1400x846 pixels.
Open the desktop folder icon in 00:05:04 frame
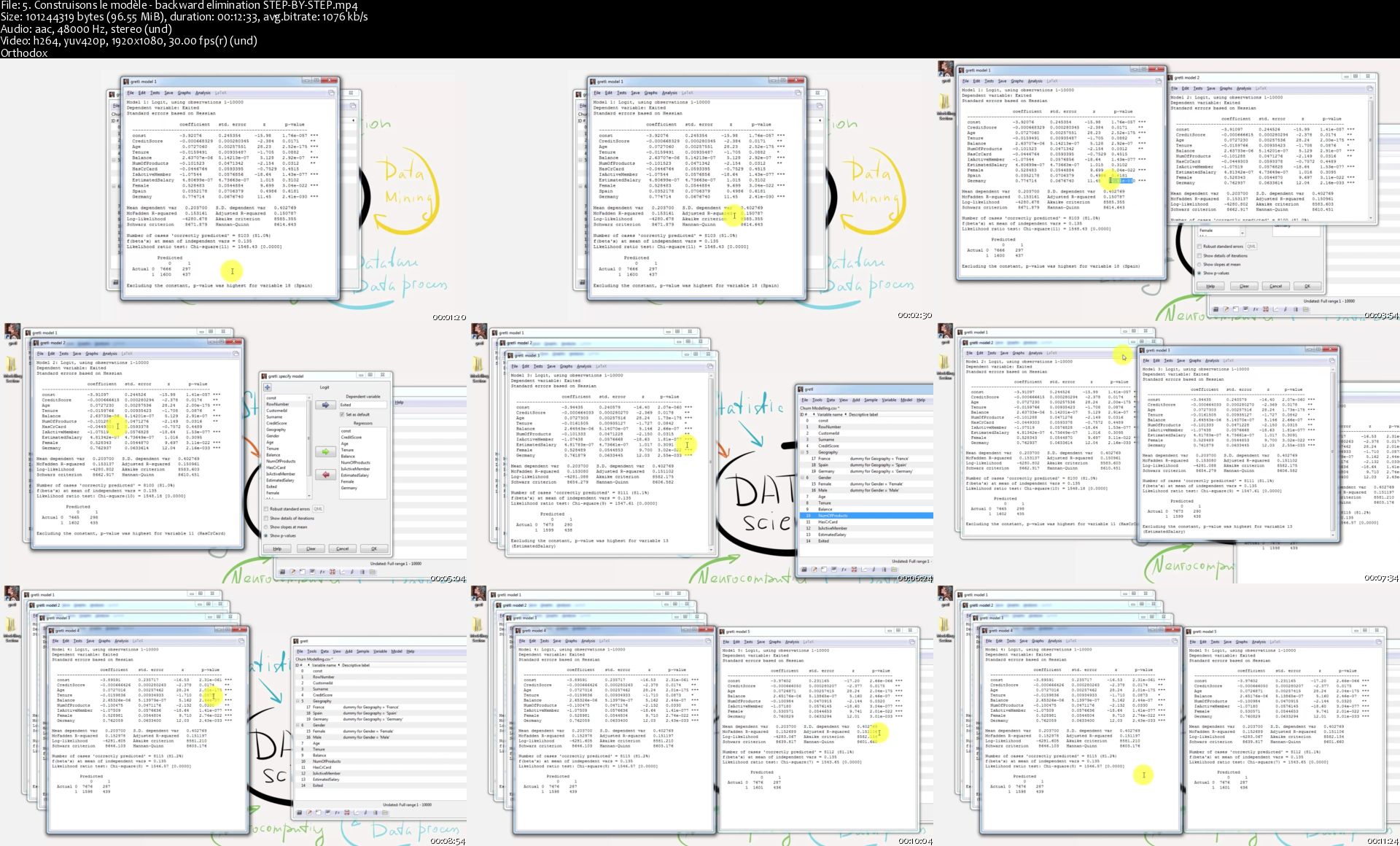pyautogui.click(x=12, y=365)
